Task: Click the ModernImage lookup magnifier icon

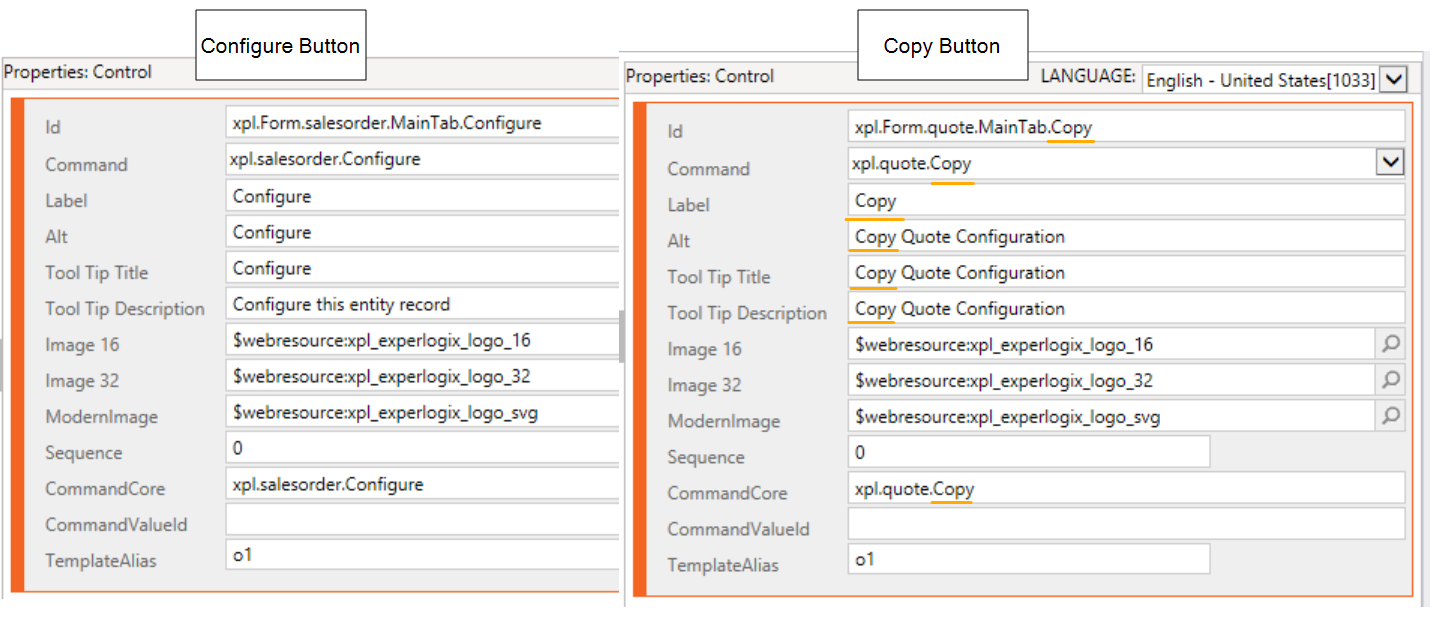Action: coord(1390,416)
